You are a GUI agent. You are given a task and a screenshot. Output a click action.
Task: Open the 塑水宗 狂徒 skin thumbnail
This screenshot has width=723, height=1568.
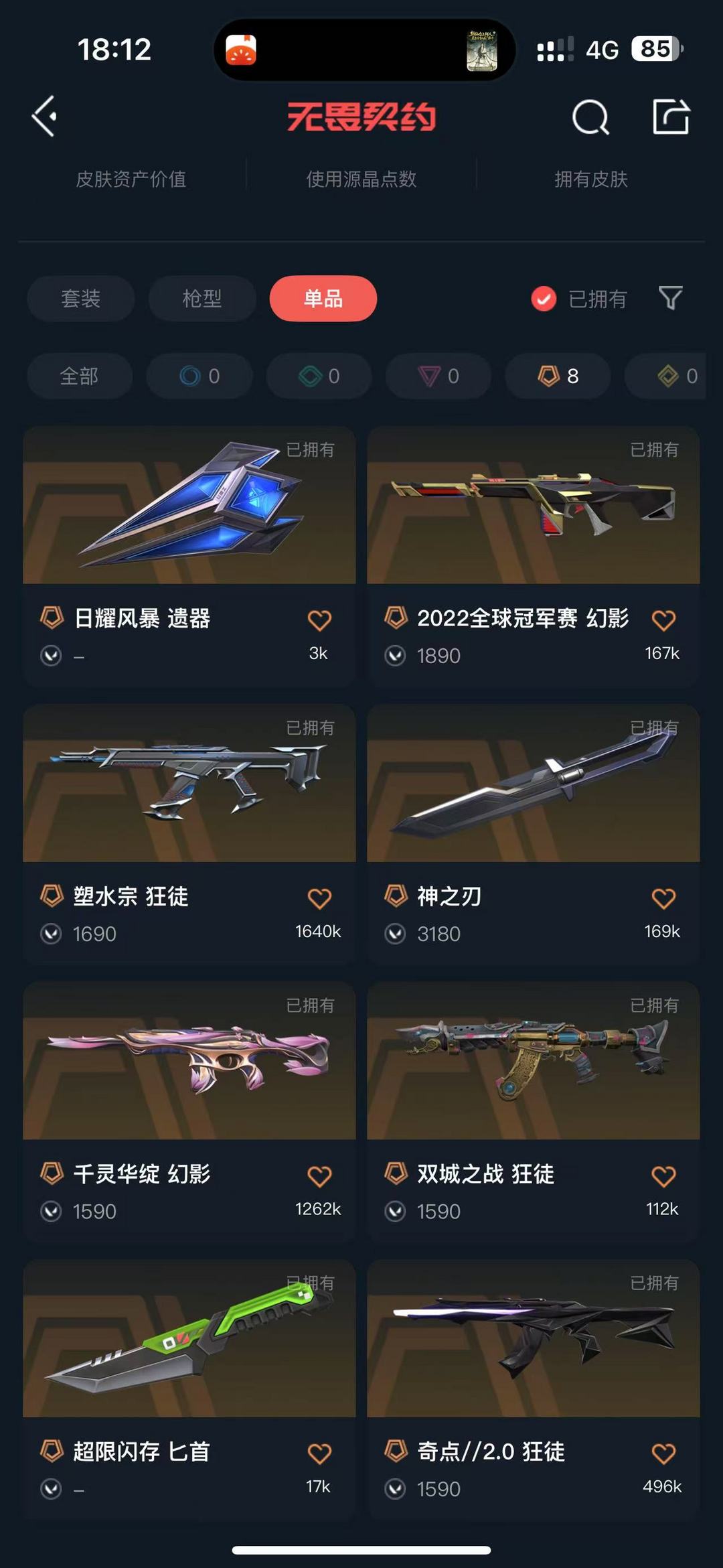[x=189, y=782]
